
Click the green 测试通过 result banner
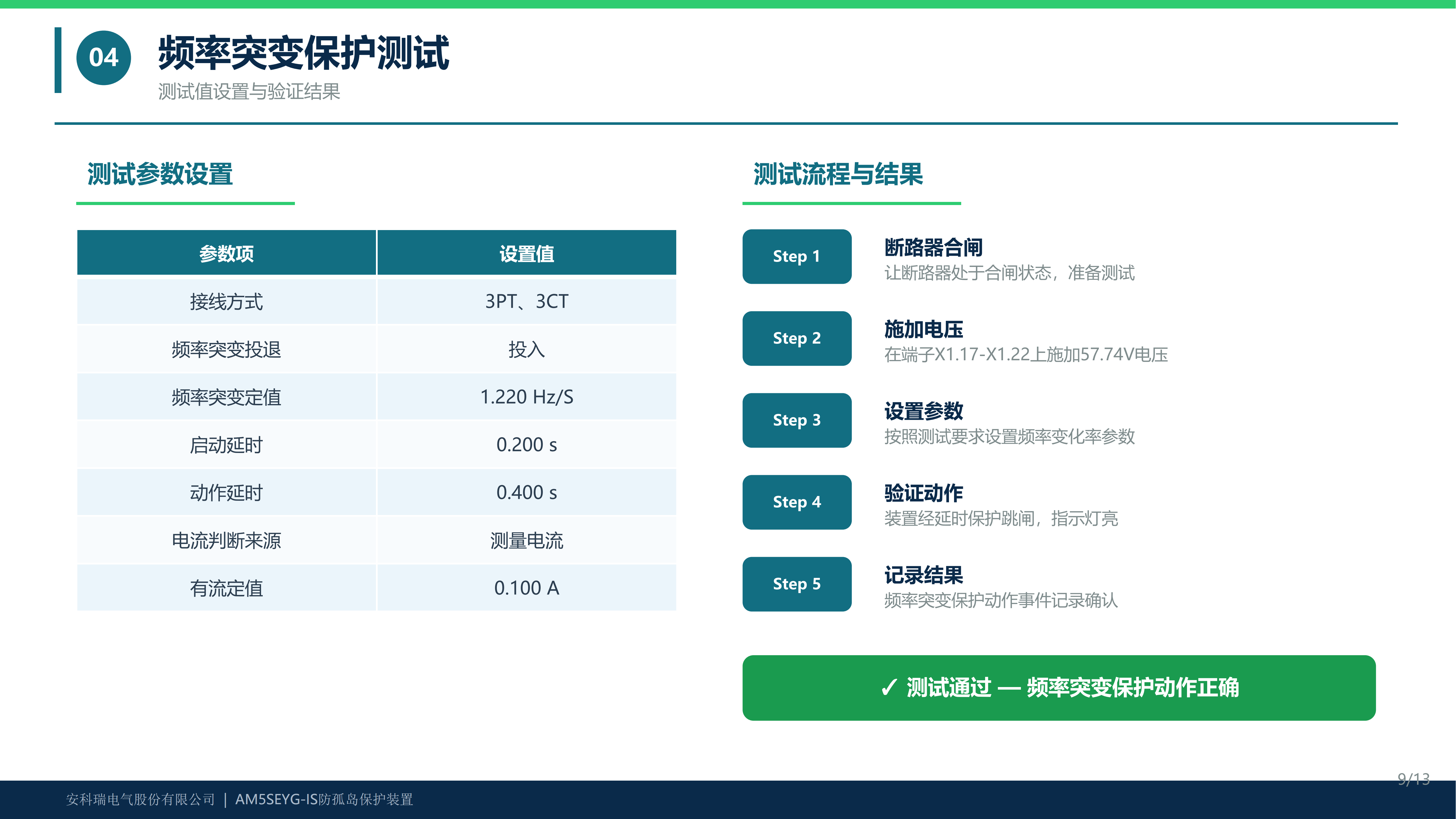click(x=1059, y=687)
